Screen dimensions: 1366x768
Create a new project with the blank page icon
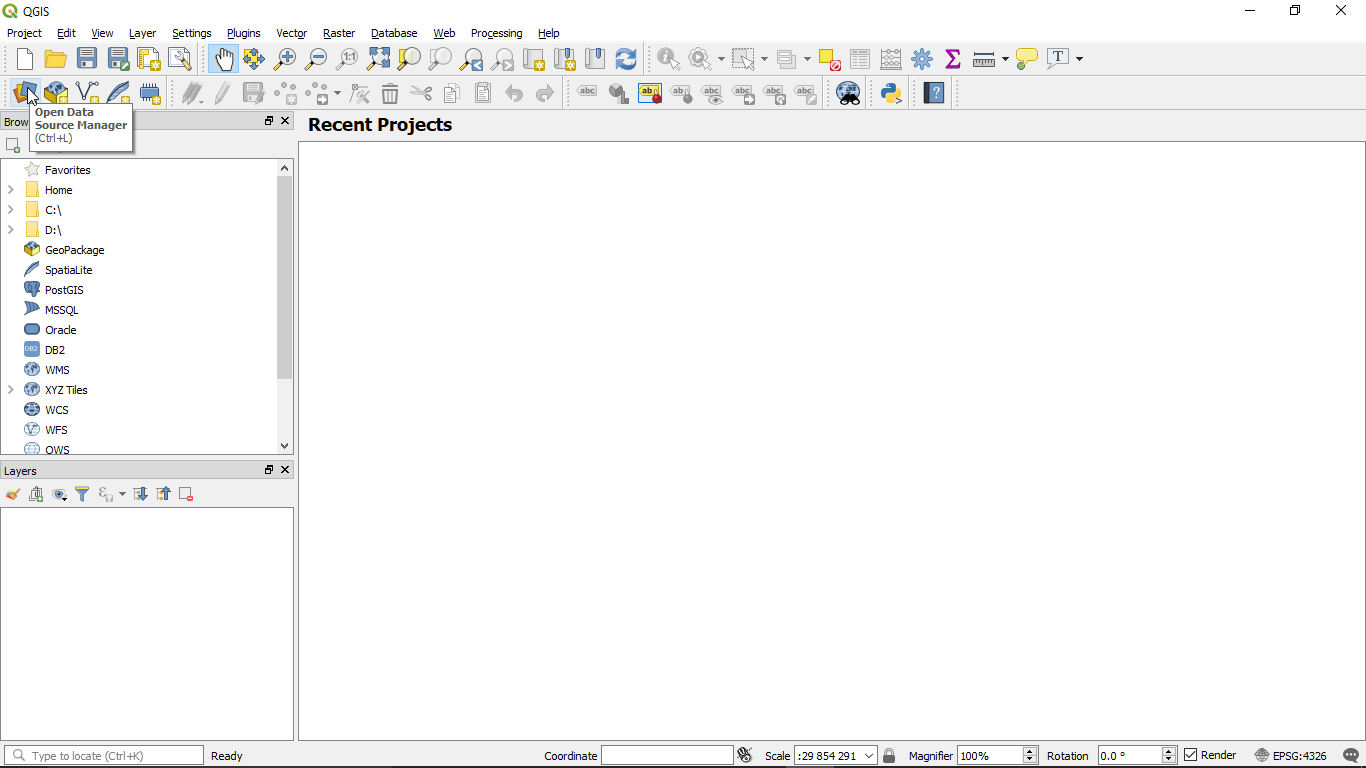25,59
